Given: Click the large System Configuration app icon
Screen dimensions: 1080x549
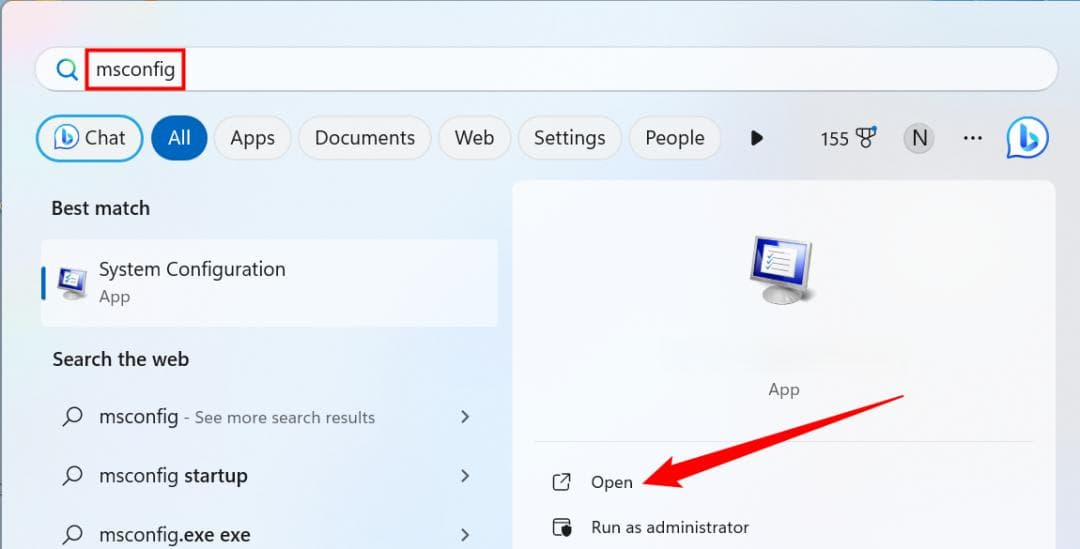Looking at the screenshot, I should click(782, 269).
